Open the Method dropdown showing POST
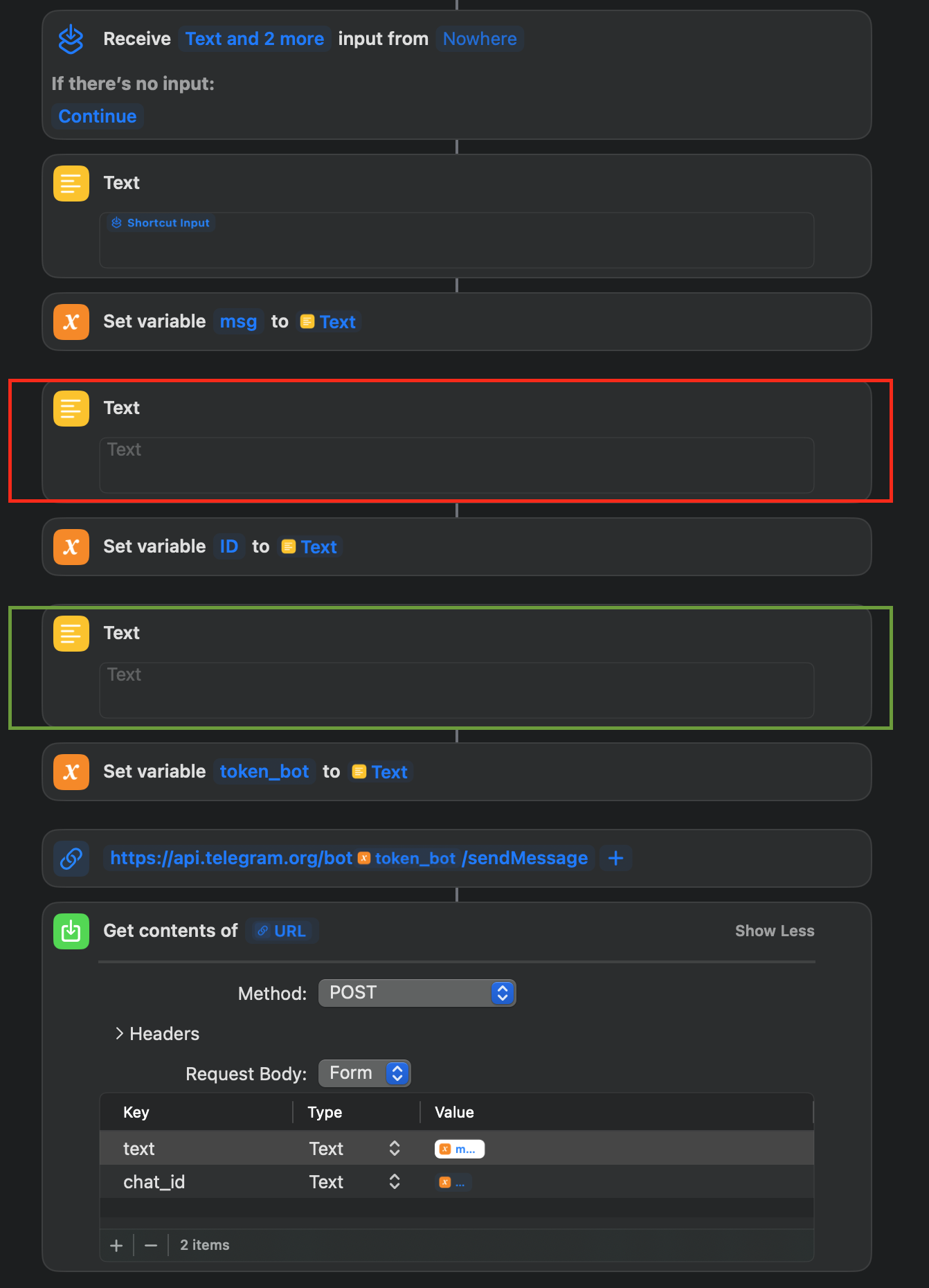Viewport: 929px width, 1288px height. pyautogui.click(x=417, y=992)
